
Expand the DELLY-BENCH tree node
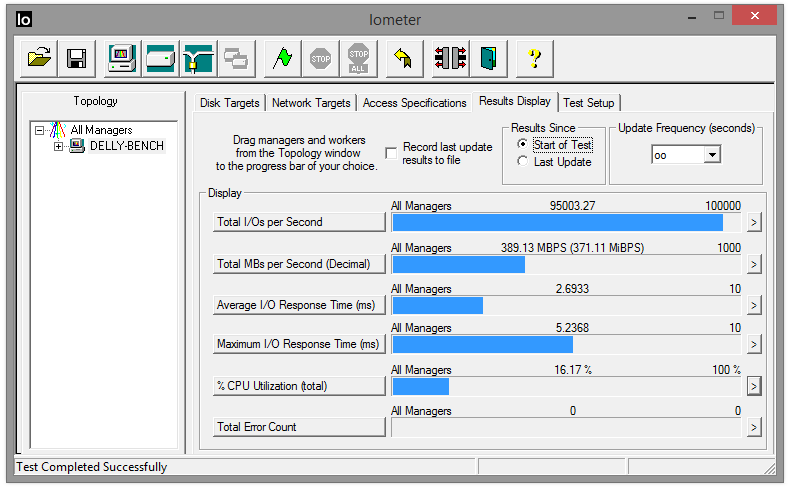coord(58,146)
